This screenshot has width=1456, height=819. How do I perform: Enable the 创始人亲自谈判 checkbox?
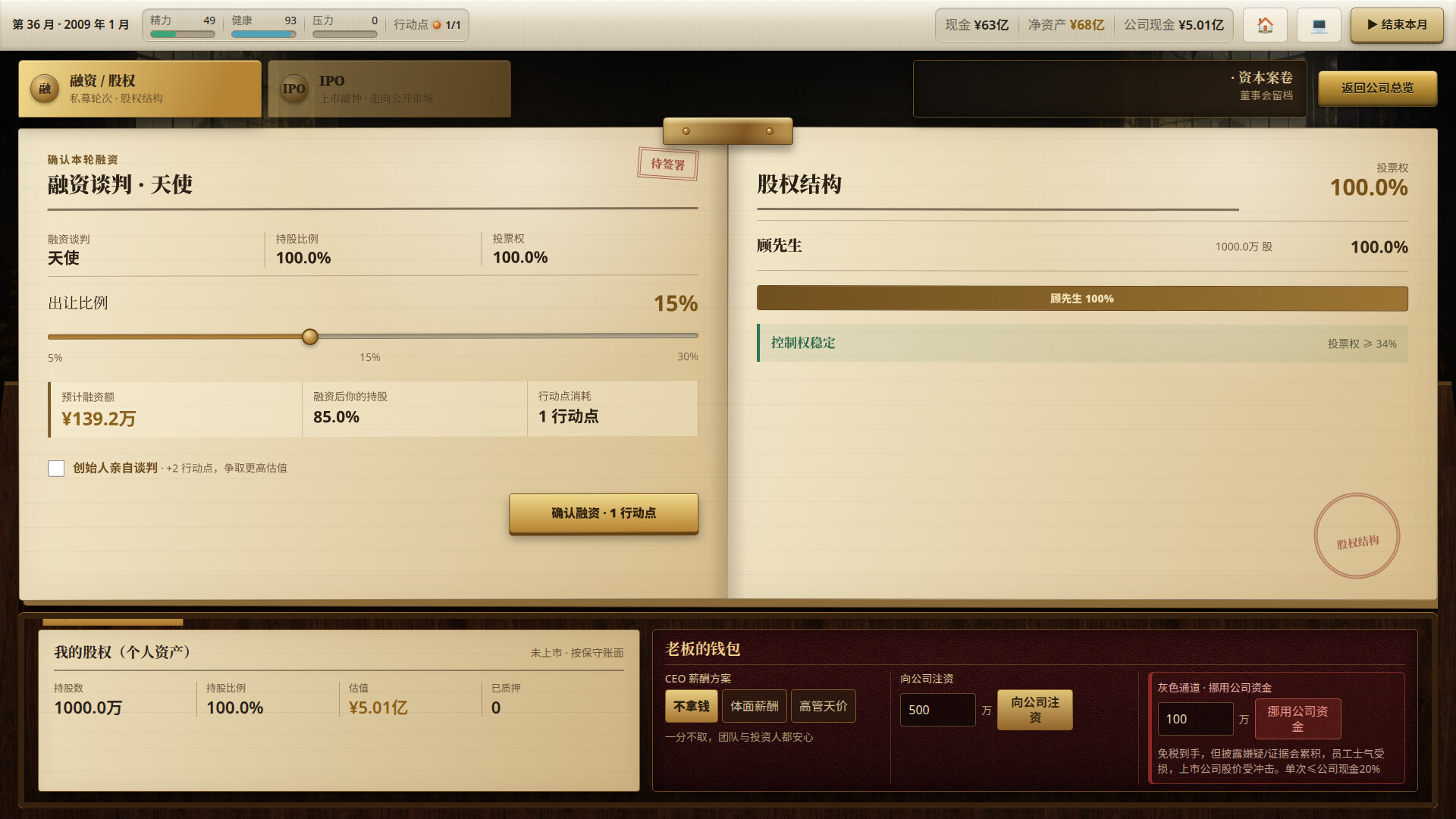coord(56,469)
